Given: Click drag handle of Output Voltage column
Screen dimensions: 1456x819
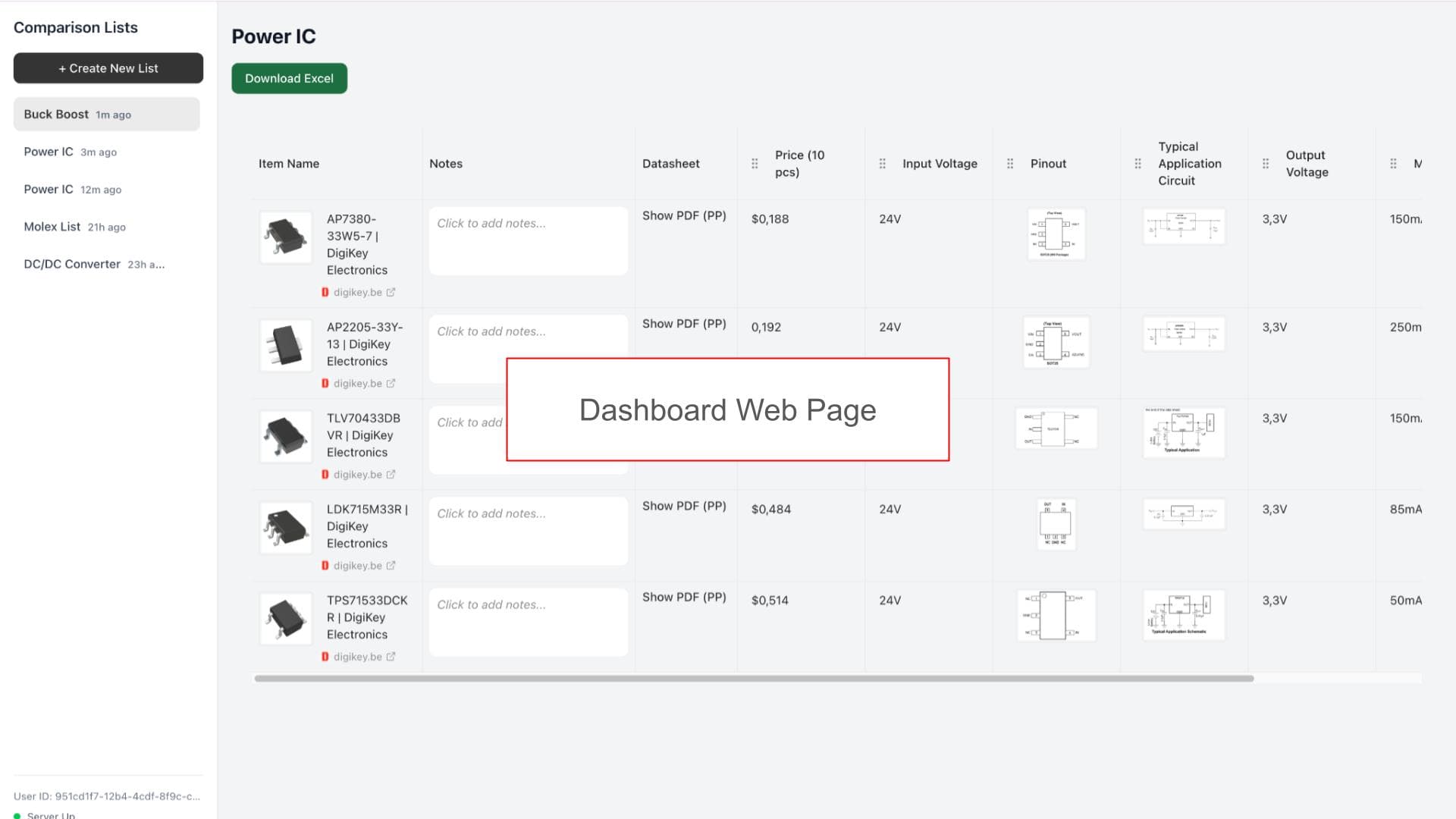Looking at the screenshot, I should 1265,164.
